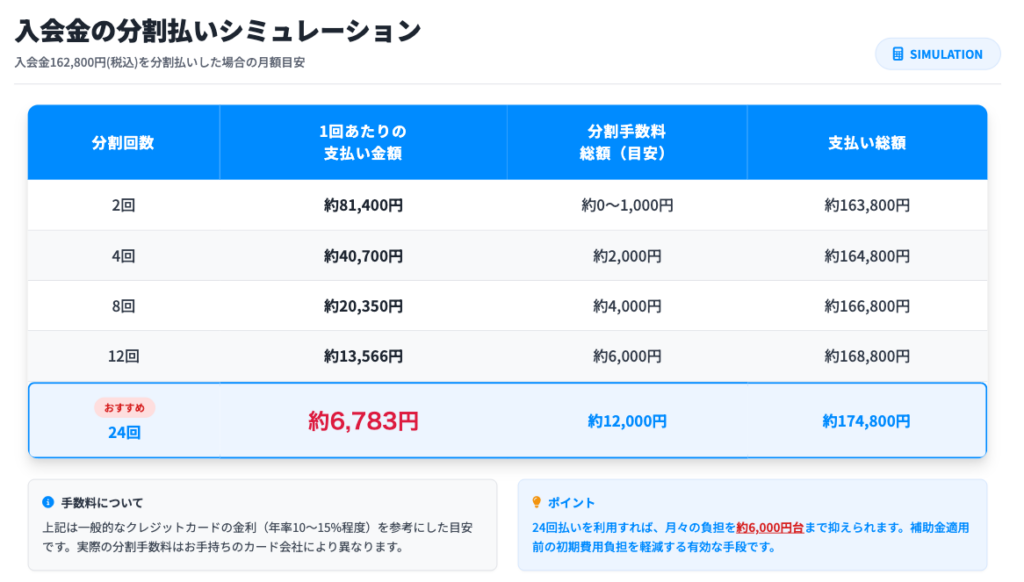This screenshot has width=1024, height=582.
Task: Click the underlined 約6,000円台 text
Action: tap(768, 527)
